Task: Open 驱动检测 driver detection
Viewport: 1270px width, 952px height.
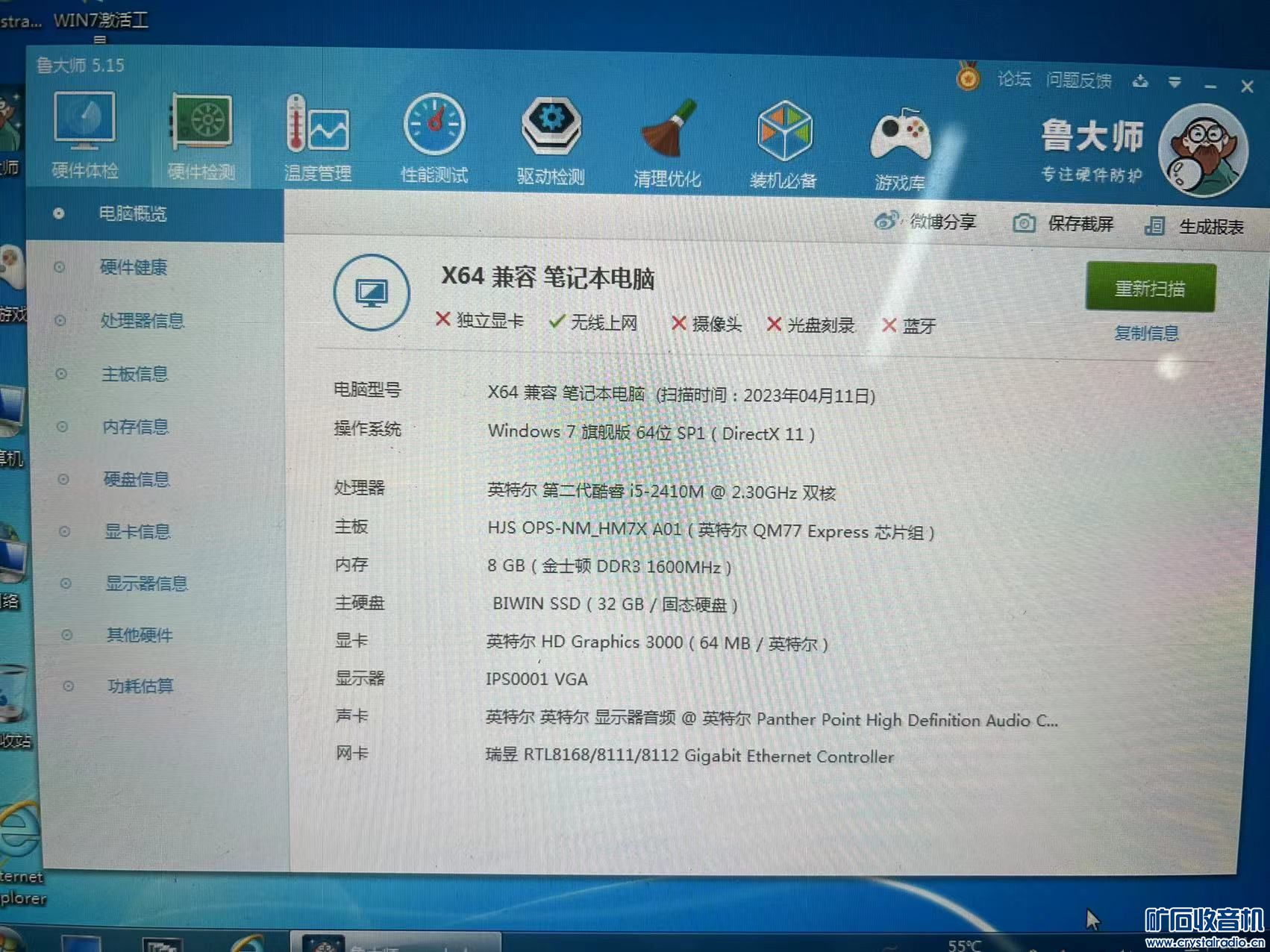Action: [551, 142]
